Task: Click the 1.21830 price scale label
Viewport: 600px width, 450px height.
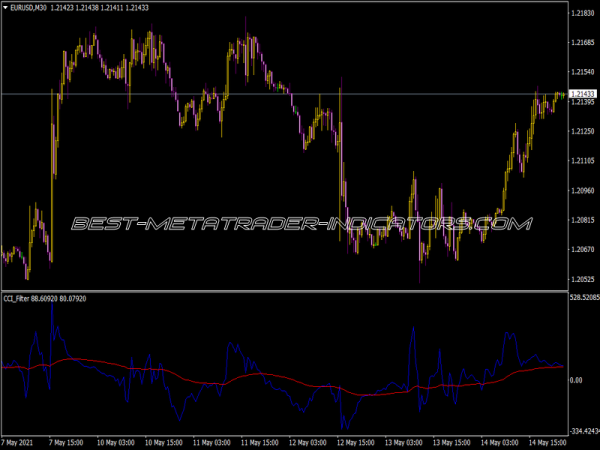Action: pyautogui.click(x=582, y=14)
